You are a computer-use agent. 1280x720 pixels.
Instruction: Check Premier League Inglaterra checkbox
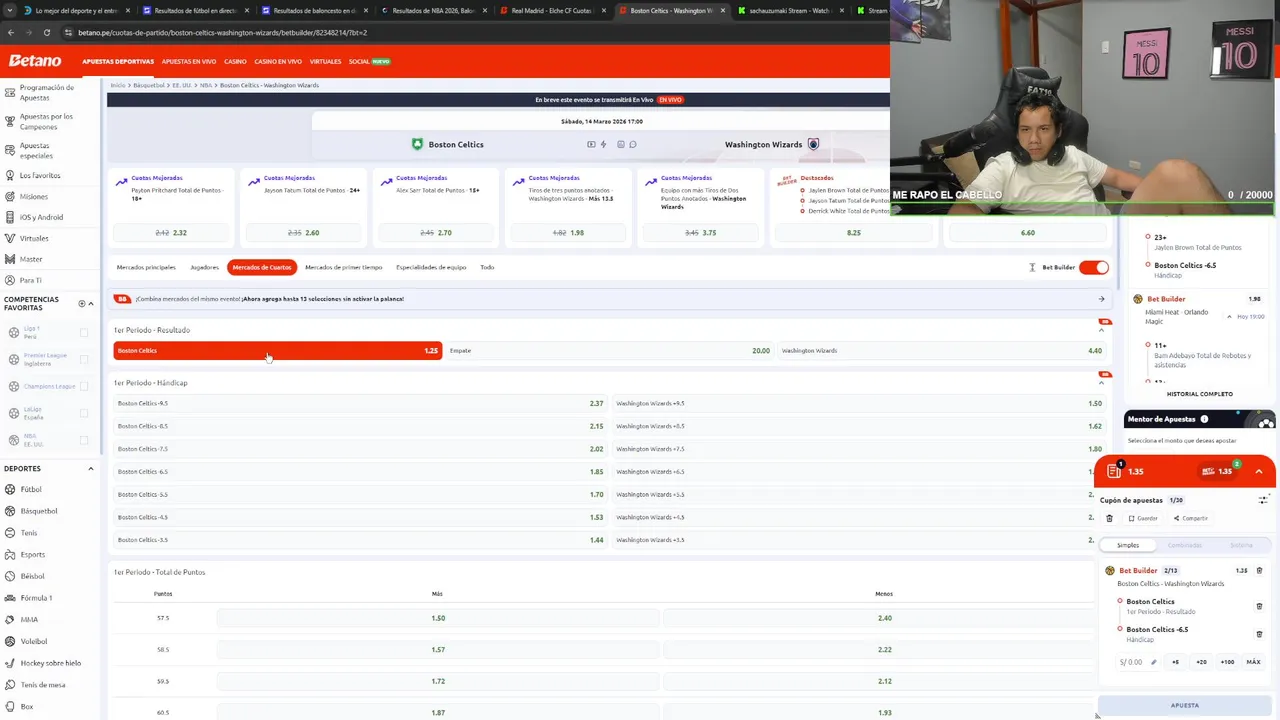click(84, 359)
